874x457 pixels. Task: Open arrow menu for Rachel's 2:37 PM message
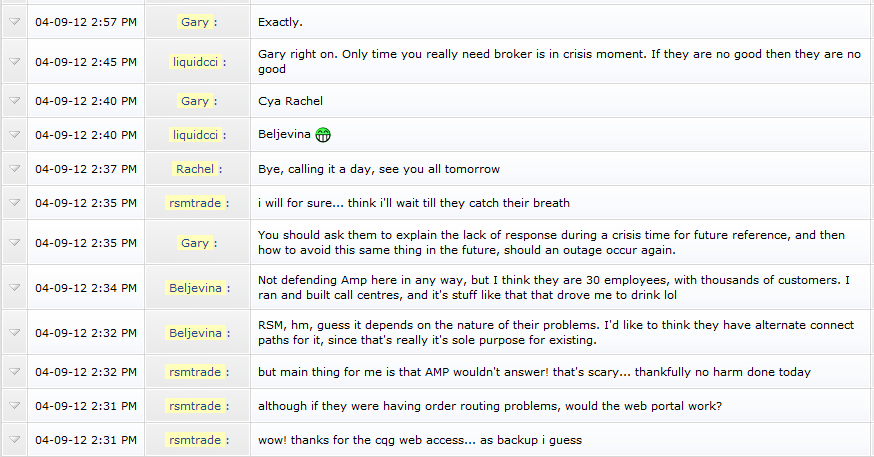[x=14, y=169]
